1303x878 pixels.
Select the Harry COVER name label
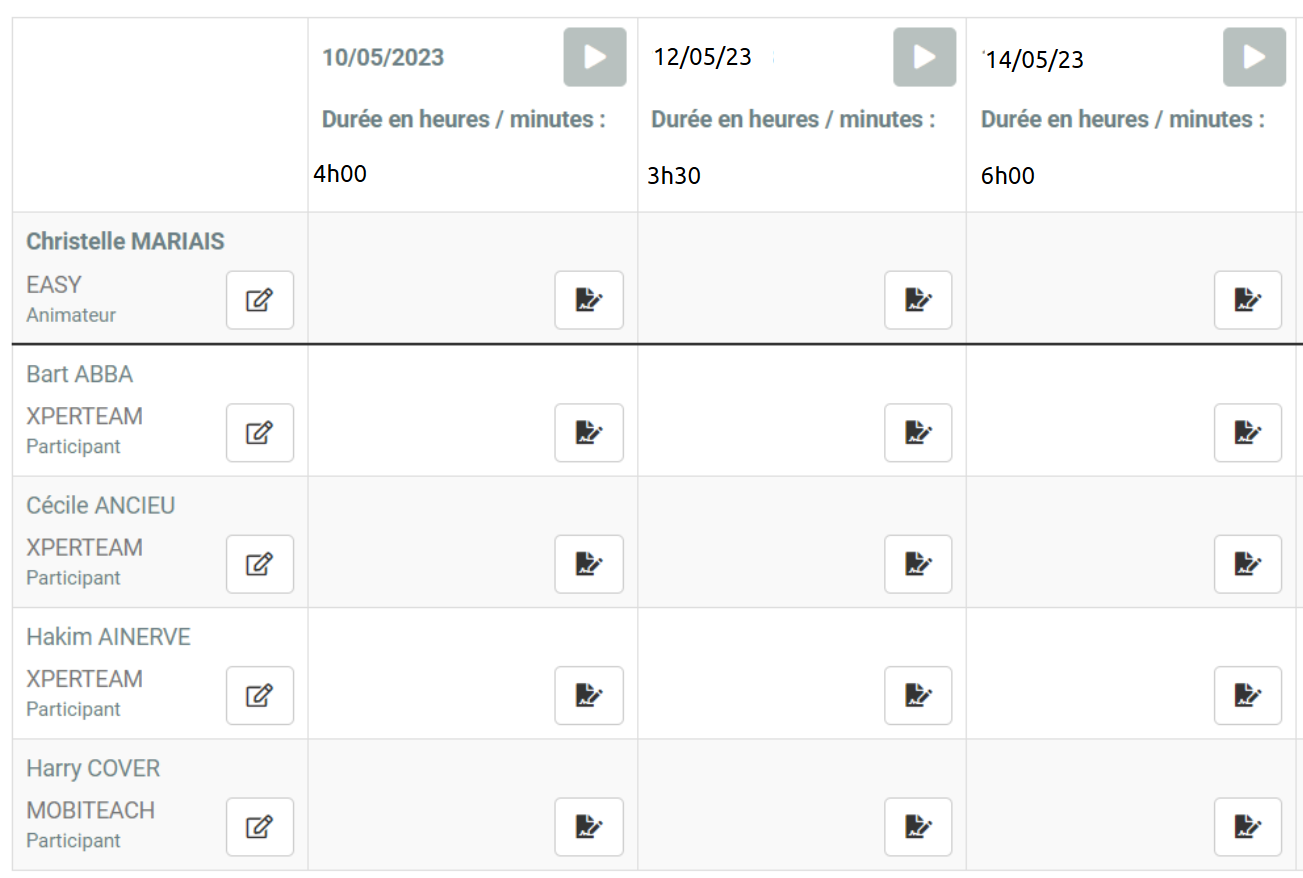pos(93,769)
